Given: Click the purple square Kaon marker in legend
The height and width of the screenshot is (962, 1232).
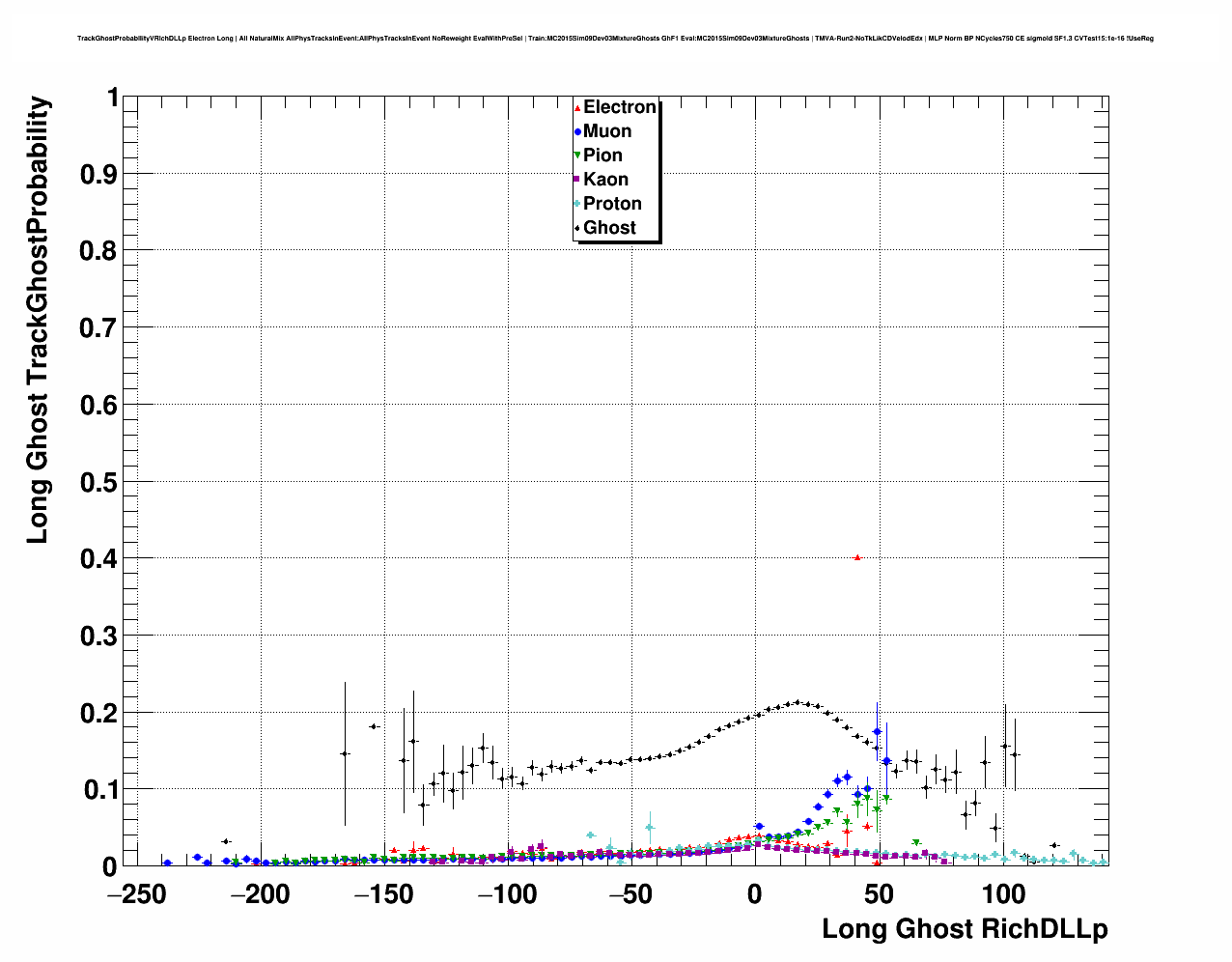Looking at the screenshot, I should (577, 180).
